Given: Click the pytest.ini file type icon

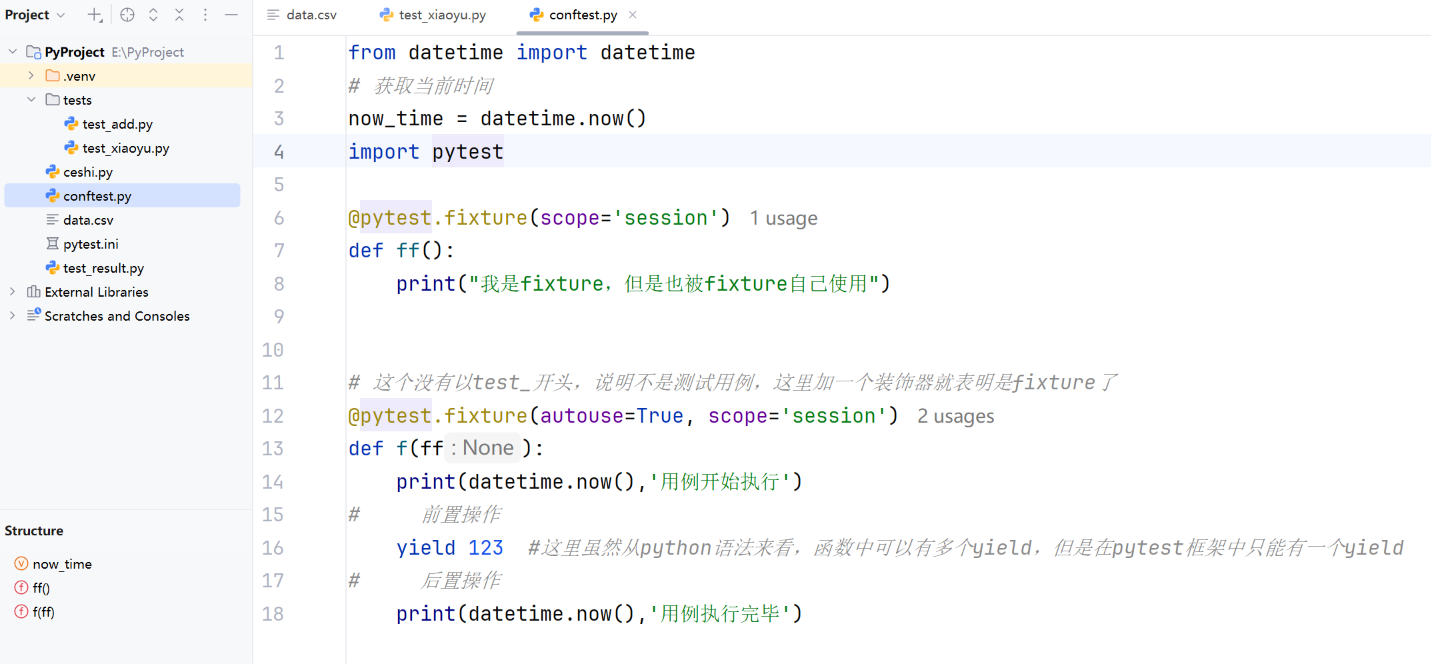Looking at the screenshot, I should point(53,244).
